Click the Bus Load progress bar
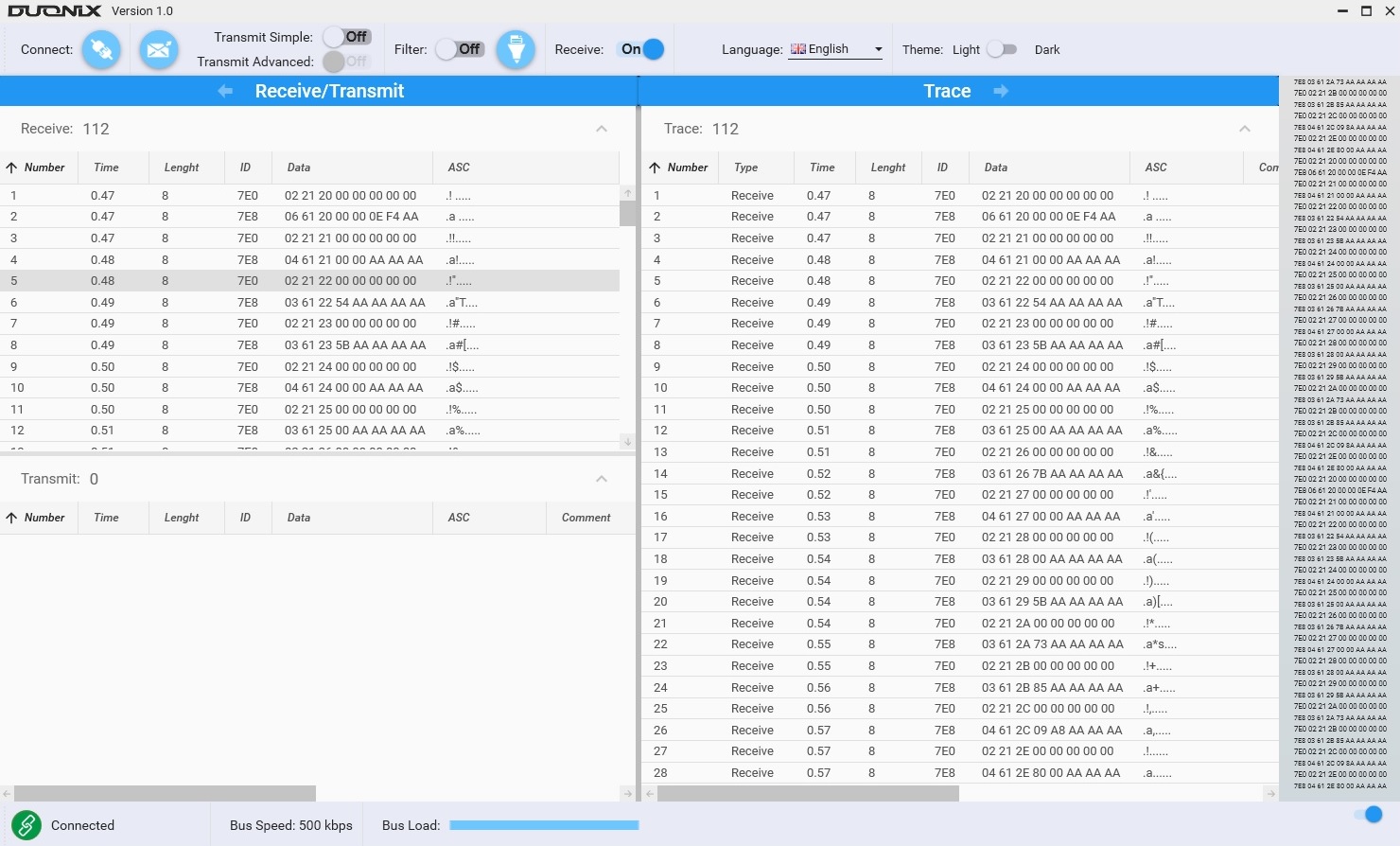Viewport: 1400px width, 846px height. click(544, 825)
